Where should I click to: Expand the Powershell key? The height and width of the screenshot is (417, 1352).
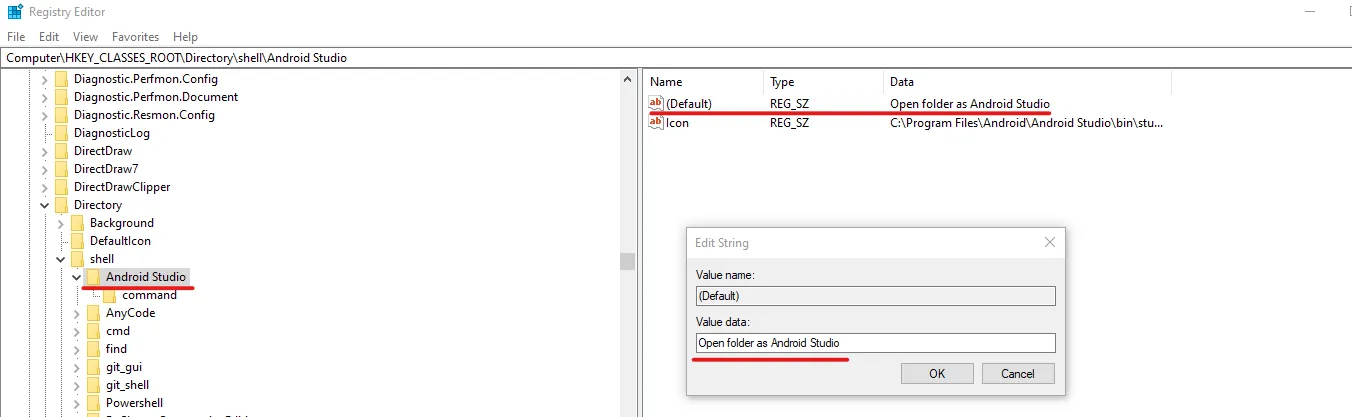click(x=76, y=403)
